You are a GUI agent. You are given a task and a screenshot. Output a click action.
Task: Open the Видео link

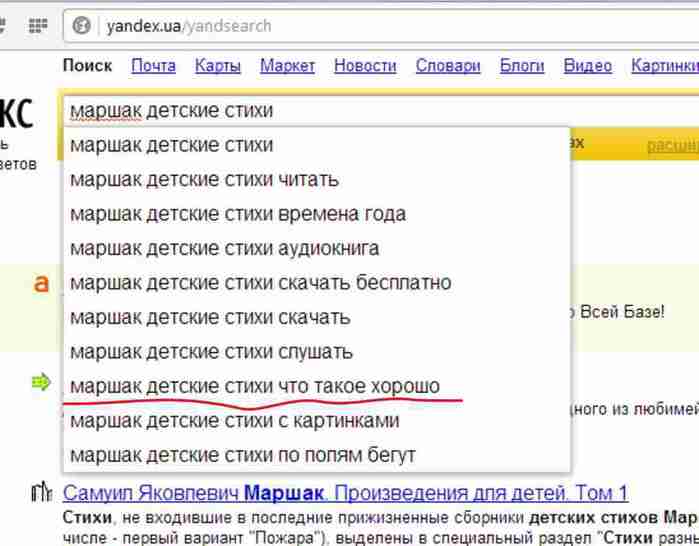[588, 66]
